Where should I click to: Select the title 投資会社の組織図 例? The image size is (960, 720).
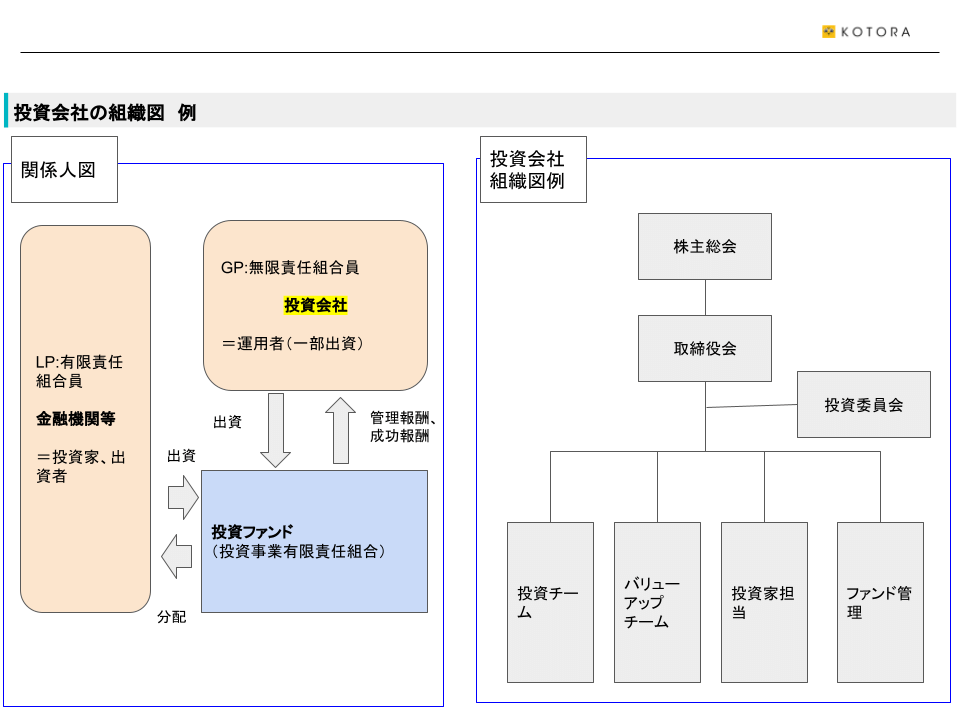click(105, 113)
